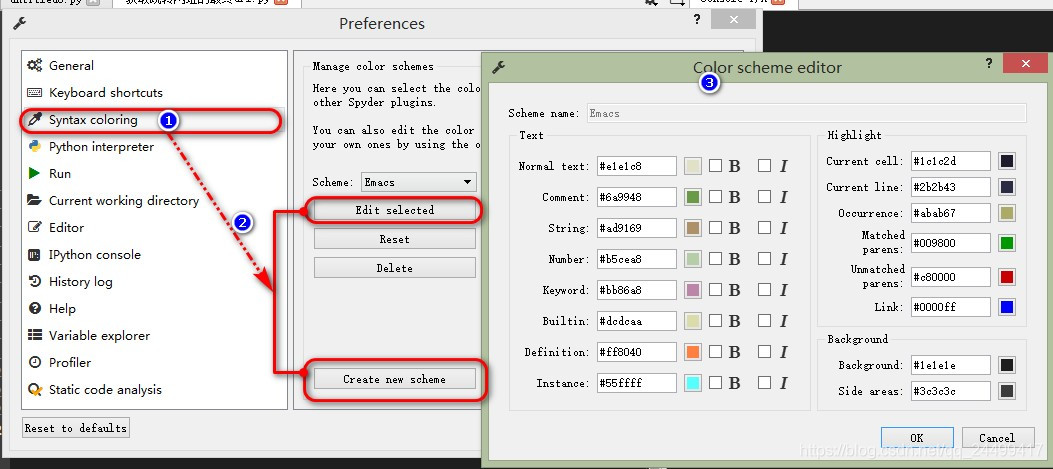Select Variable explorer table icon
The image size is (1053, 469).
(34, 335)
